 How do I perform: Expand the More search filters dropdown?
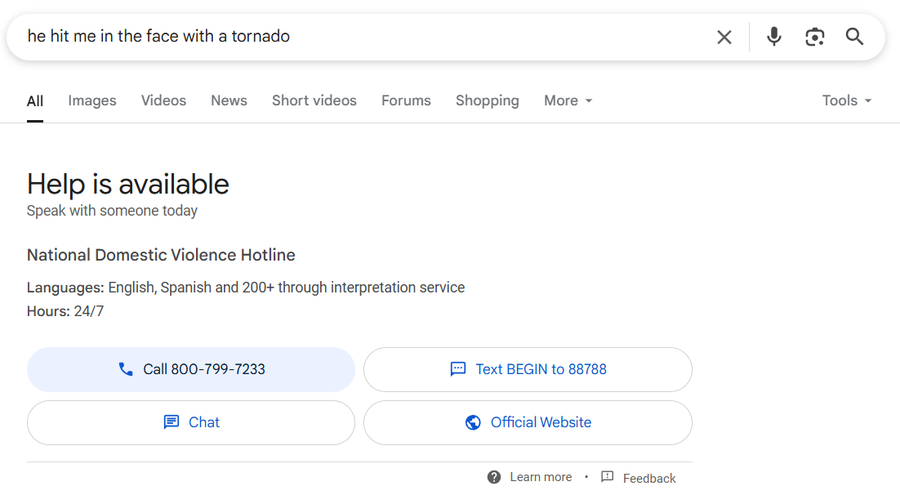[568, 100]
